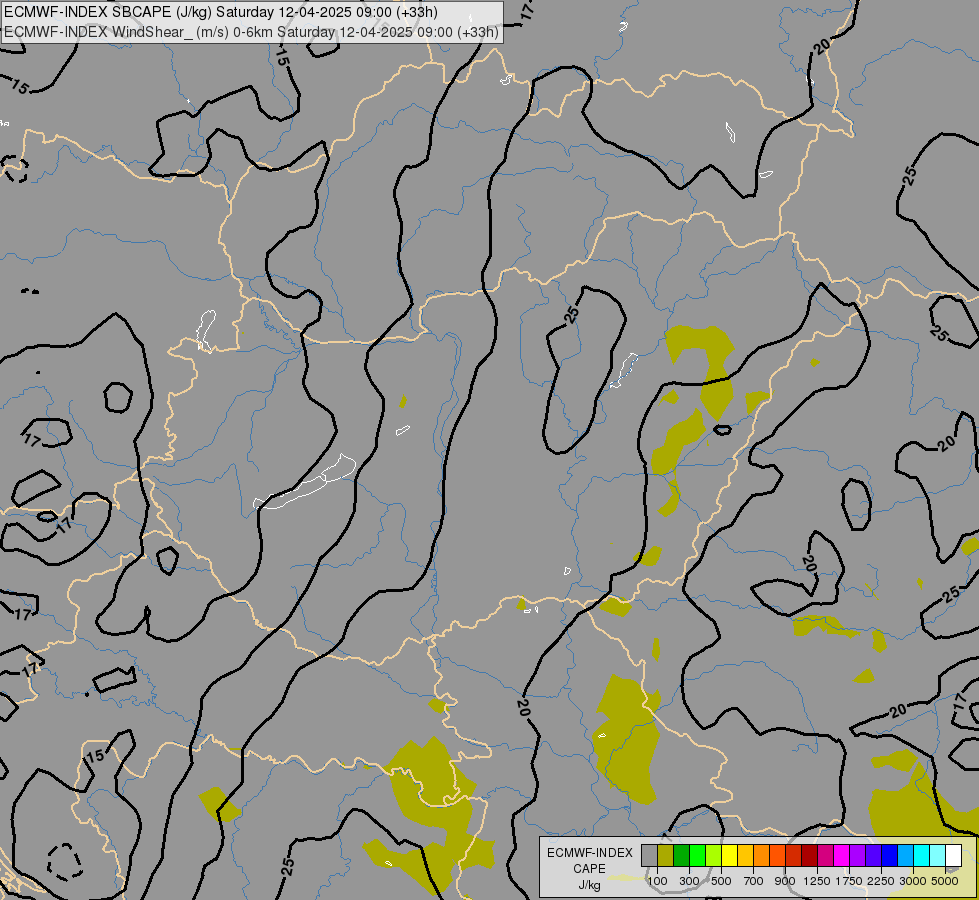Image resolution: width=979 pixels, height=900 pixels.
Task: Pick the pure yellow legend swatch
Action: pos(729,856)
